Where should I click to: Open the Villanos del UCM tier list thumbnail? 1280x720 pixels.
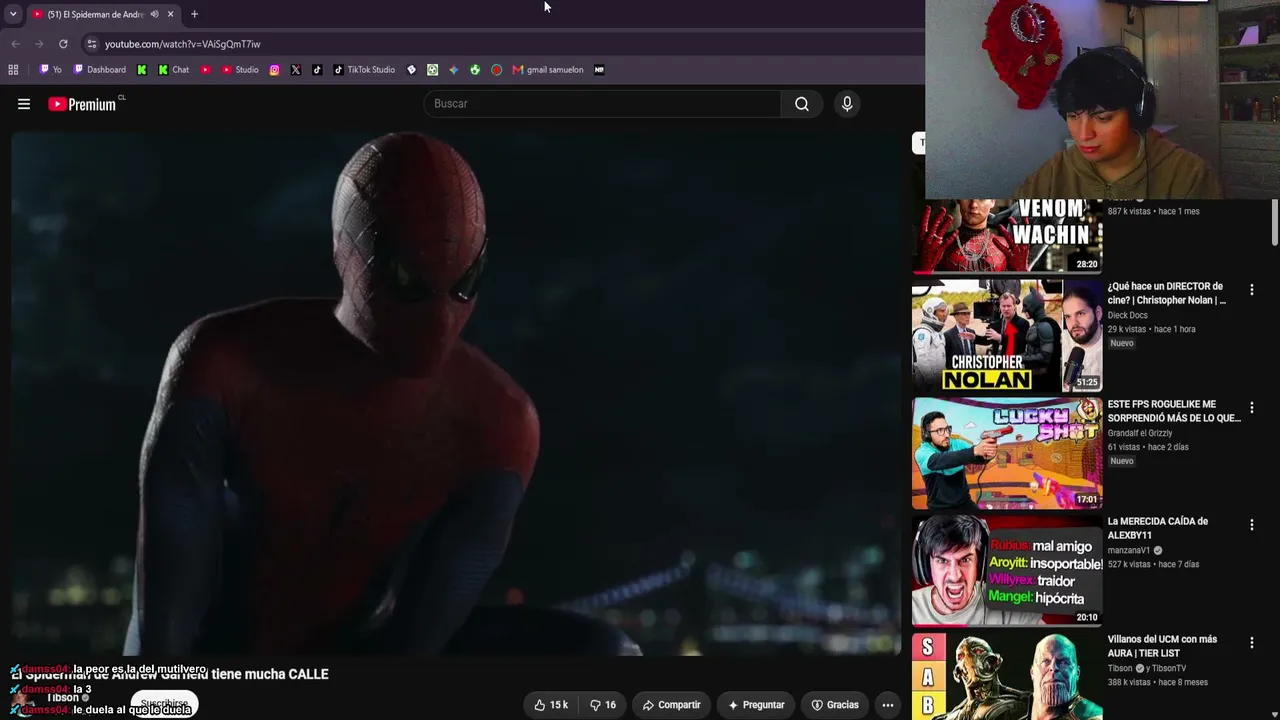tap(1007, 677)
